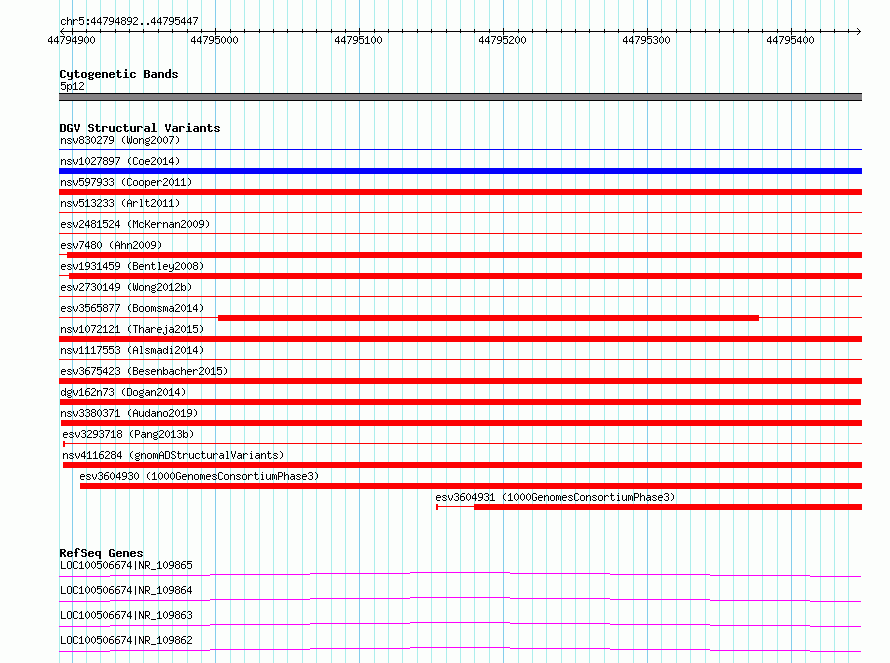Viewport: 890px width, 663px height.
Task: Click the gray 5p12 cytogenetic band bar
Action: click(x=460, y=97)
